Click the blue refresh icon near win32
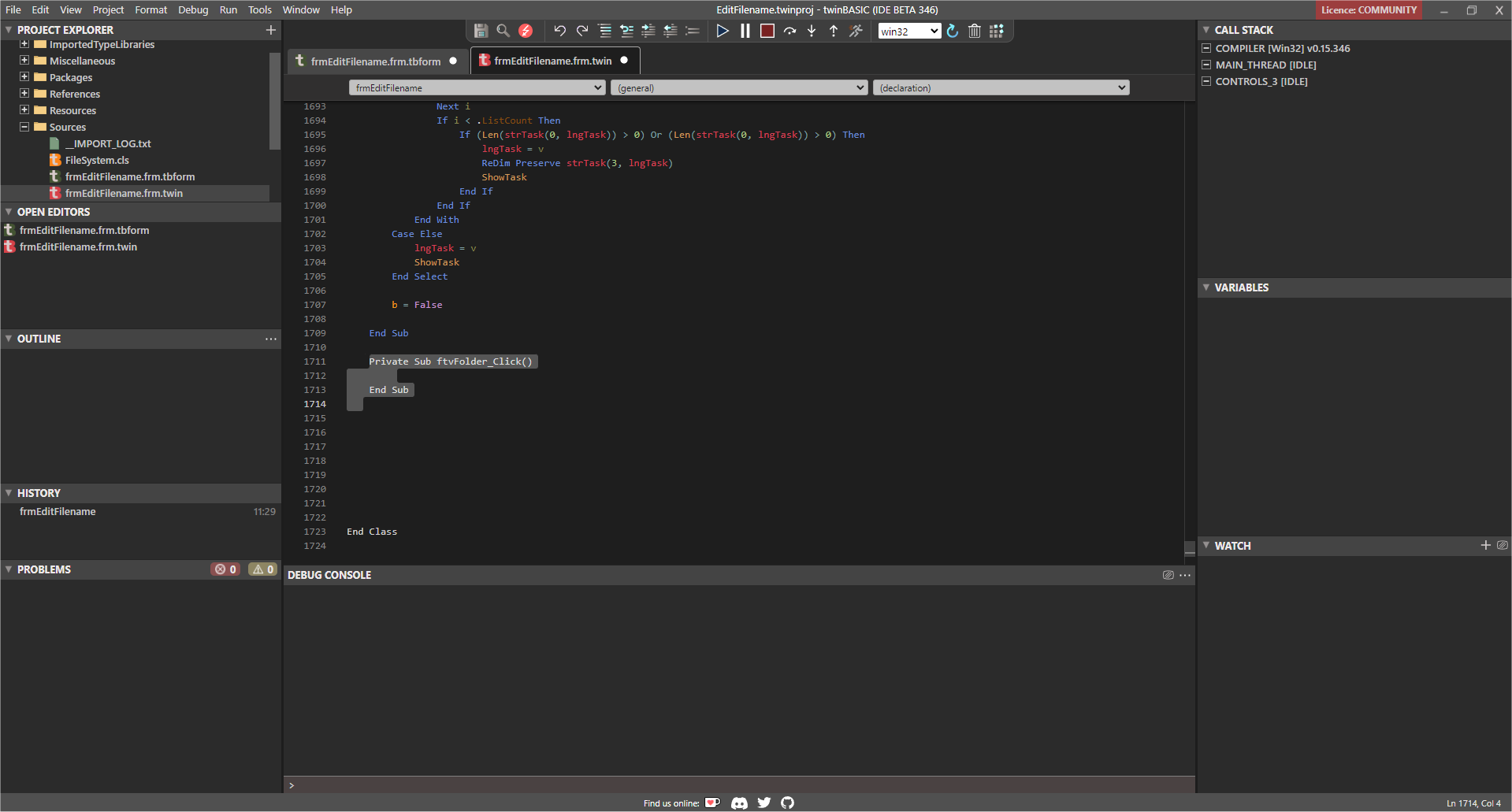Viewport: 1512px width, 812px height. [953, 31]
